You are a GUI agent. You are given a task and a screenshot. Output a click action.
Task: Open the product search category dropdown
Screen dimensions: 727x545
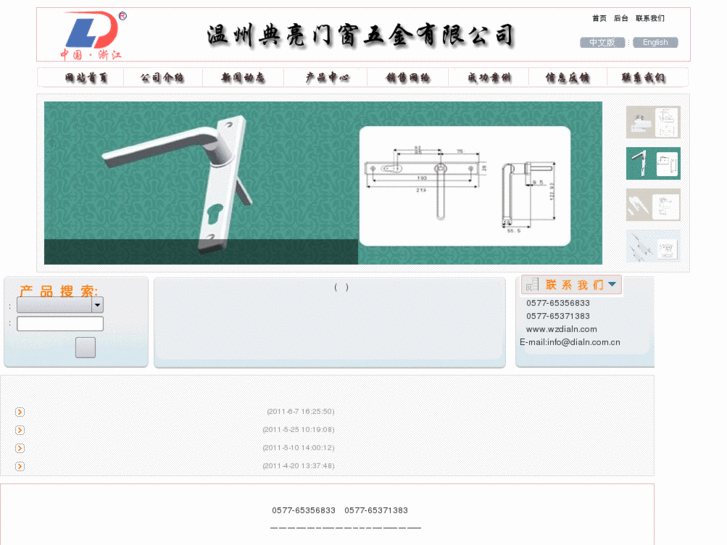[x=60, y=305]
